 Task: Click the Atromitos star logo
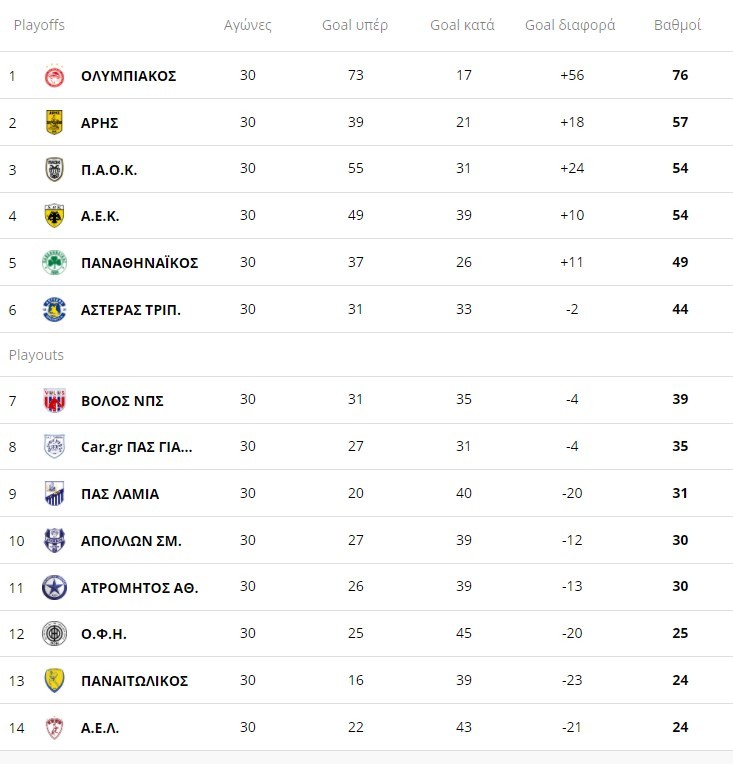54,587
